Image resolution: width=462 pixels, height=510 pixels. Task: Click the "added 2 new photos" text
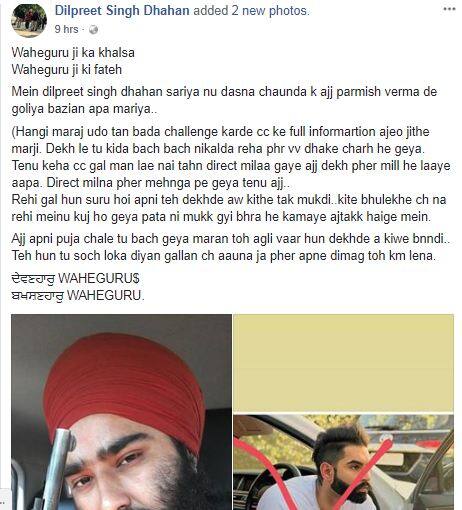tap(251, 11)
